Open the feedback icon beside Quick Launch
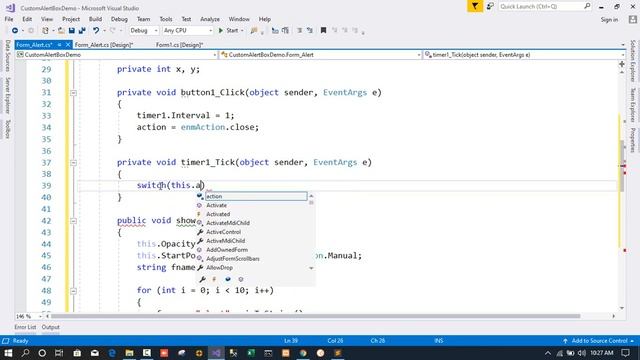 pyautogui.click(x=490, y=6)
